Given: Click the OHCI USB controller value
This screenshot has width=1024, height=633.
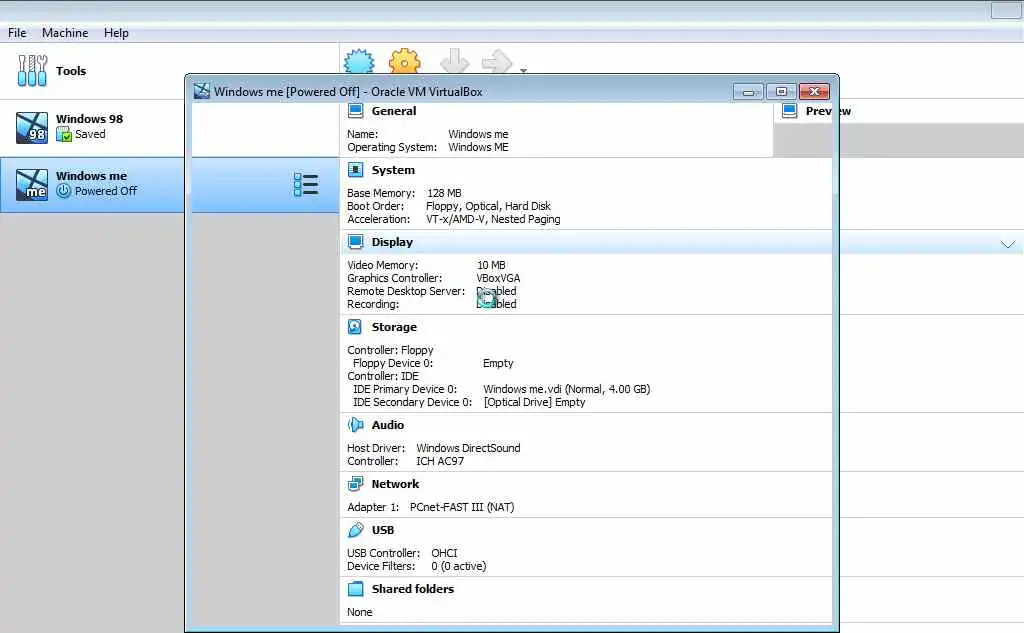Looking at the screenshot, I should [444, 553].
